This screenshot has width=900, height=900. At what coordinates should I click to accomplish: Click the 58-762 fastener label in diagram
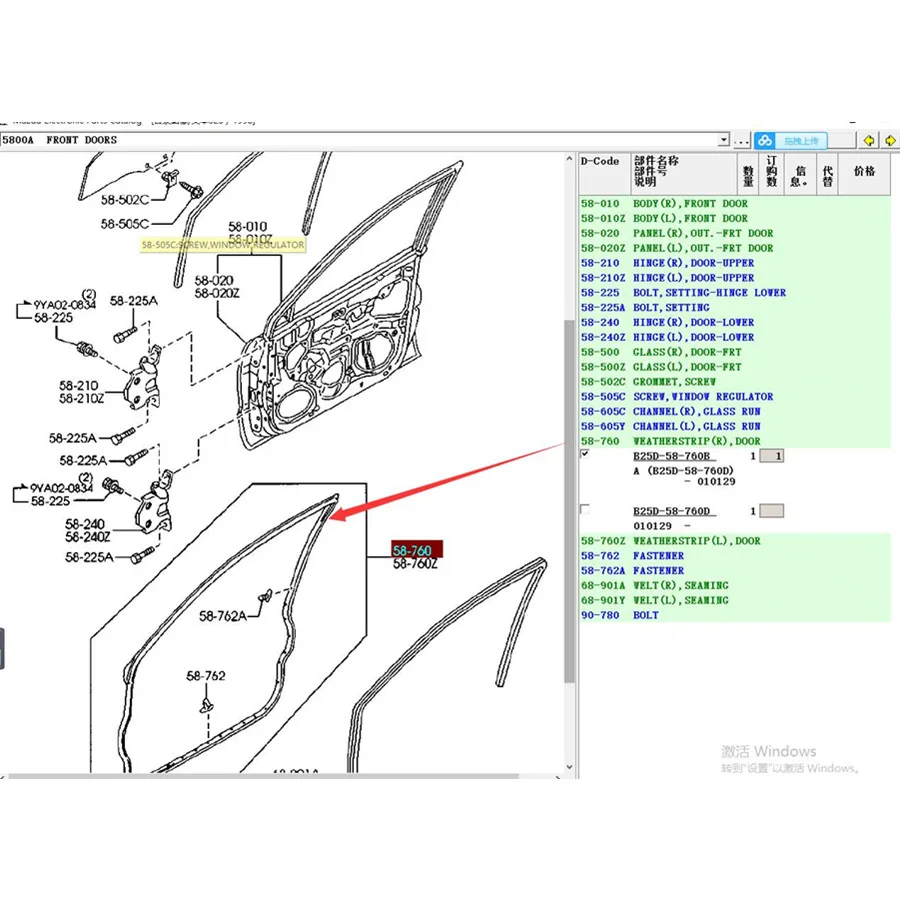[x=205, y=676]
